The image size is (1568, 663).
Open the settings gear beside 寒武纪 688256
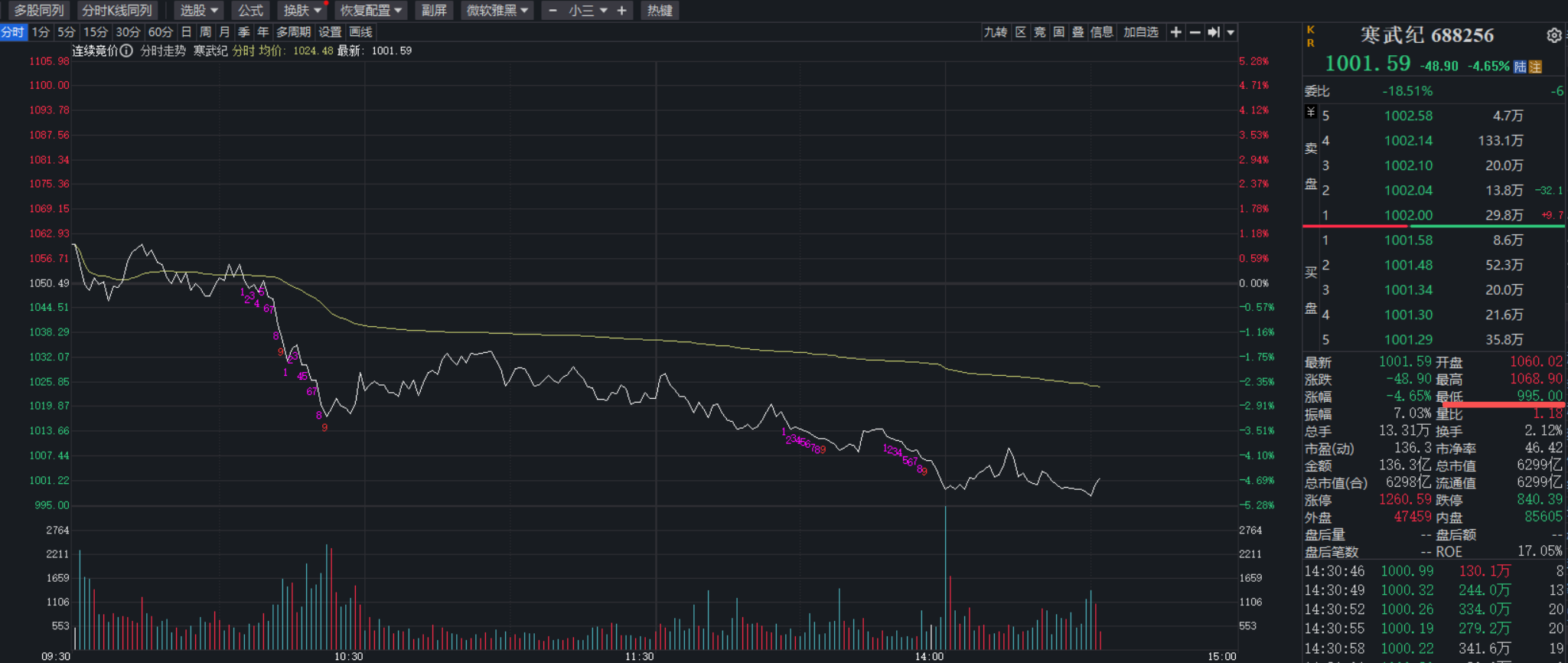(x=1553, y=35)
